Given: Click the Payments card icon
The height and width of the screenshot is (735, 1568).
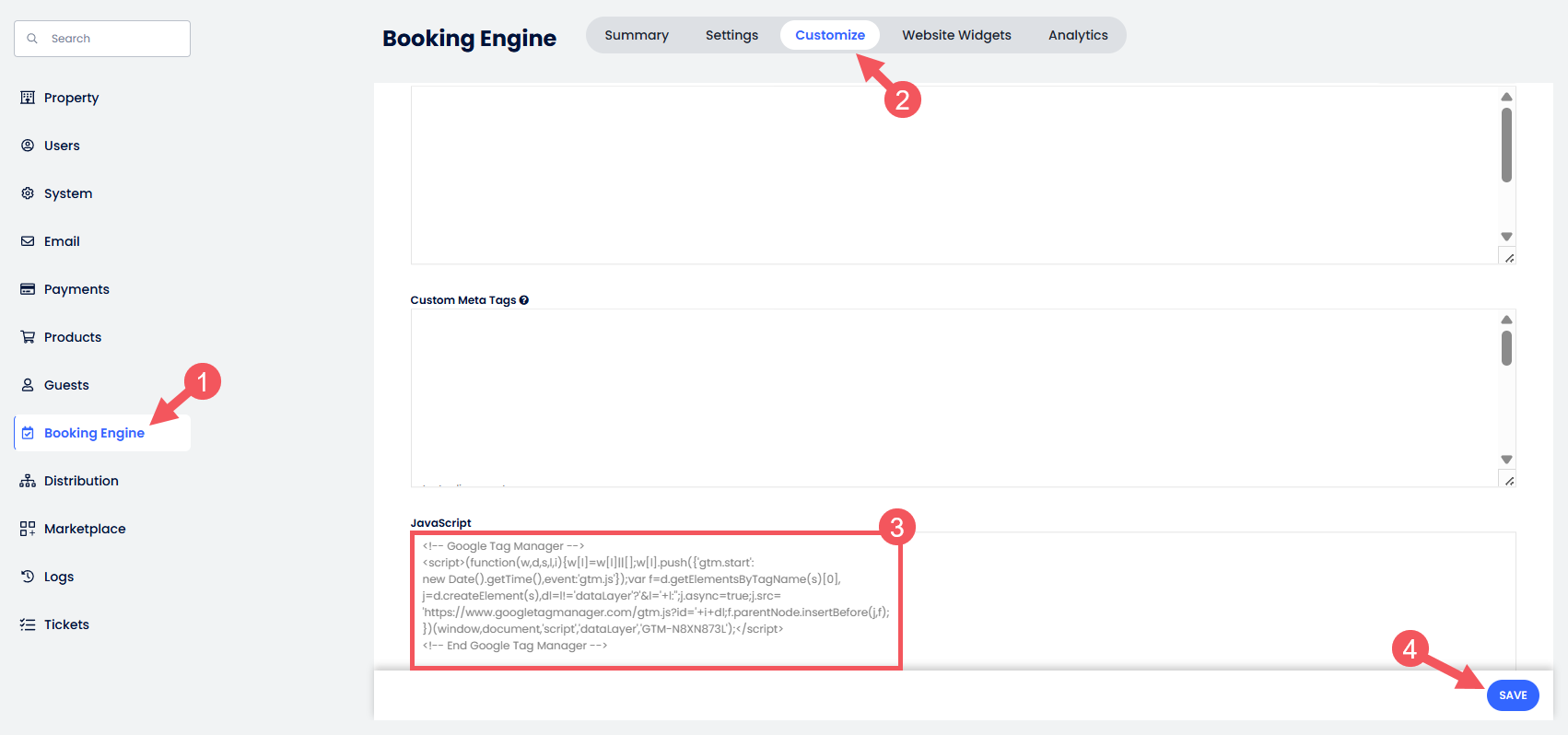Looking at the screenshot, I should (x=28, y=289).
